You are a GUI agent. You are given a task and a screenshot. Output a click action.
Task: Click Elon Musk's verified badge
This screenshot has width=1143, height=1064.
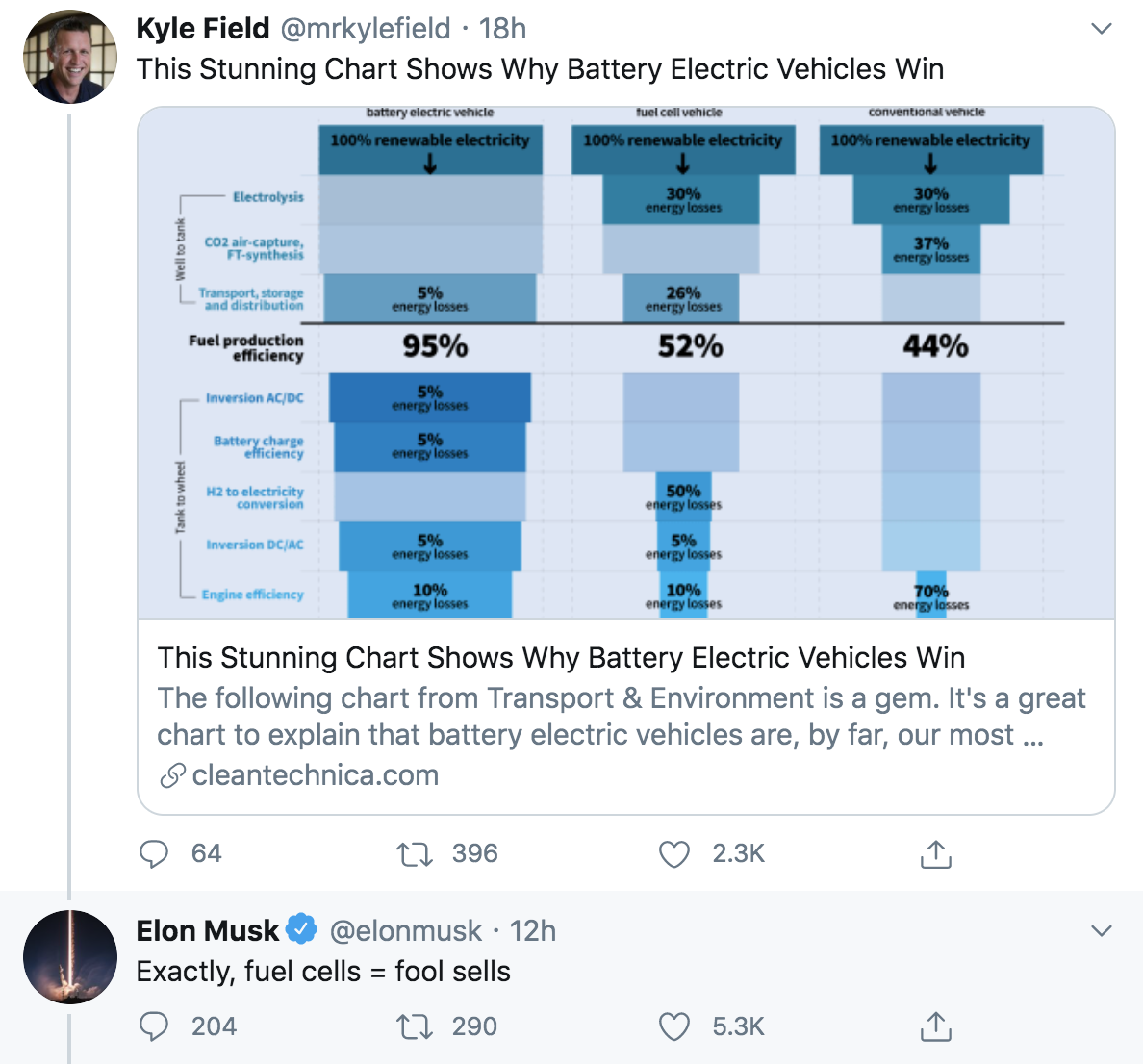coord(301,929)
